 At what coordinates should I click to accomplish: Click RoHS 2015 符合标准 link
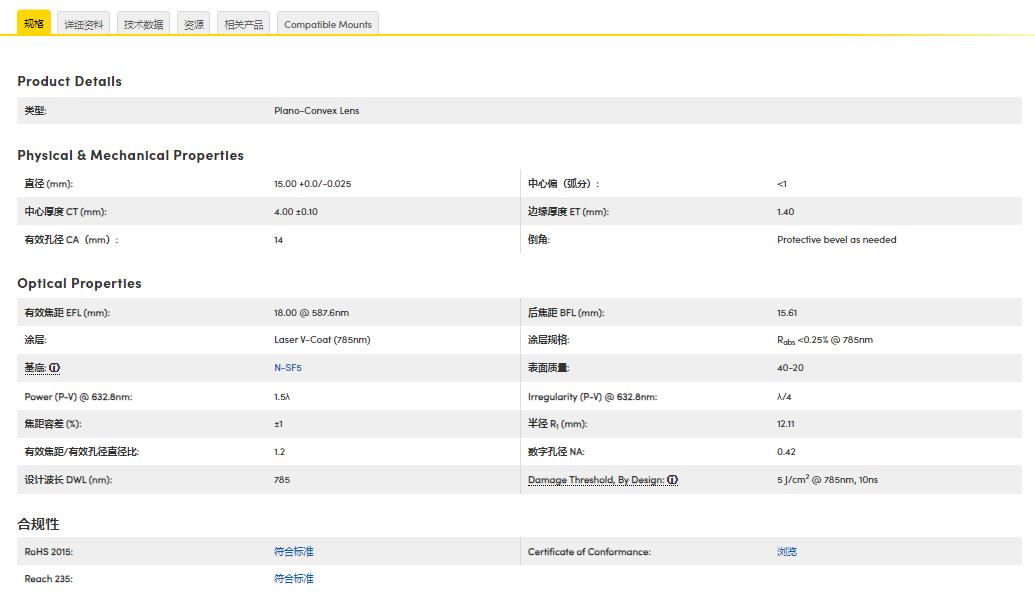coord(294,552)
